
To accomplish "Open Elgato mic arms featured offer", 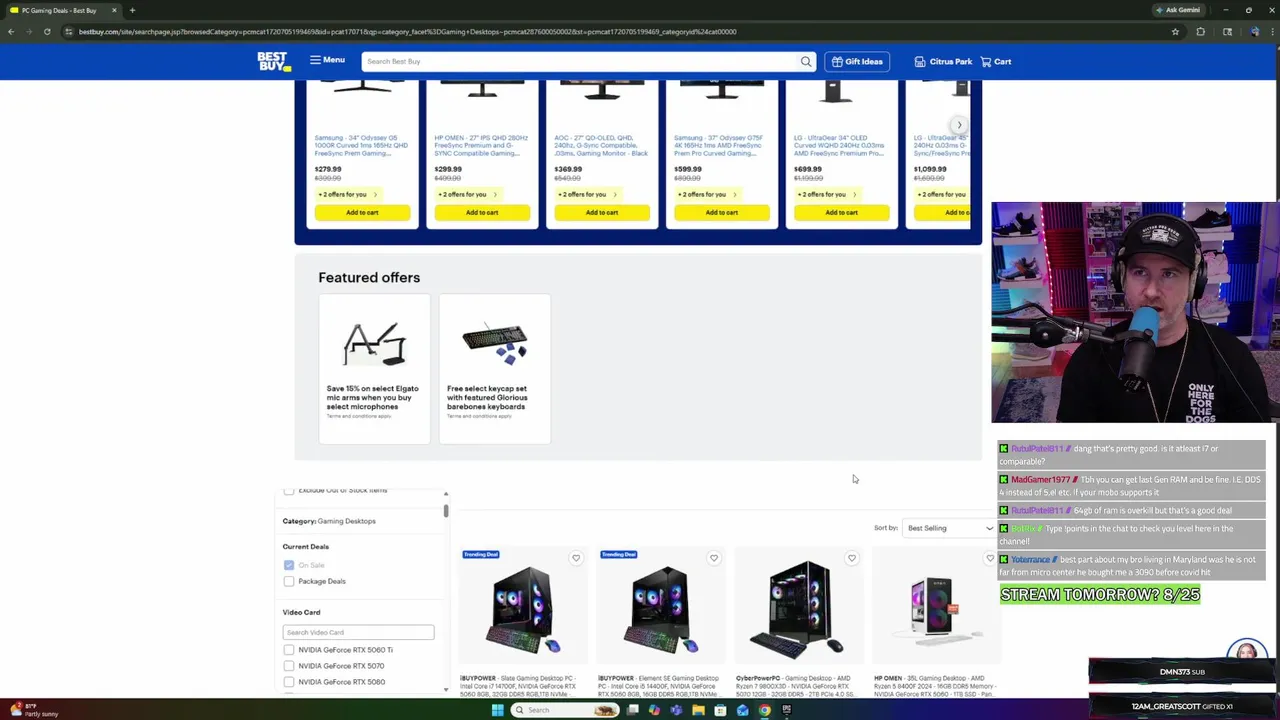I will tap(374, 369).
